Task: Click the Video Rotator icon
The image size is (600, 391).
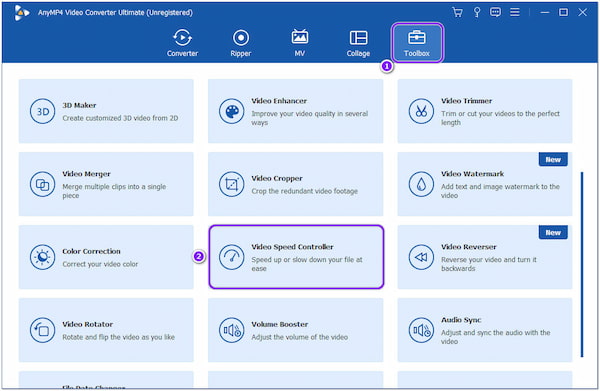Action: pos(42,330)
